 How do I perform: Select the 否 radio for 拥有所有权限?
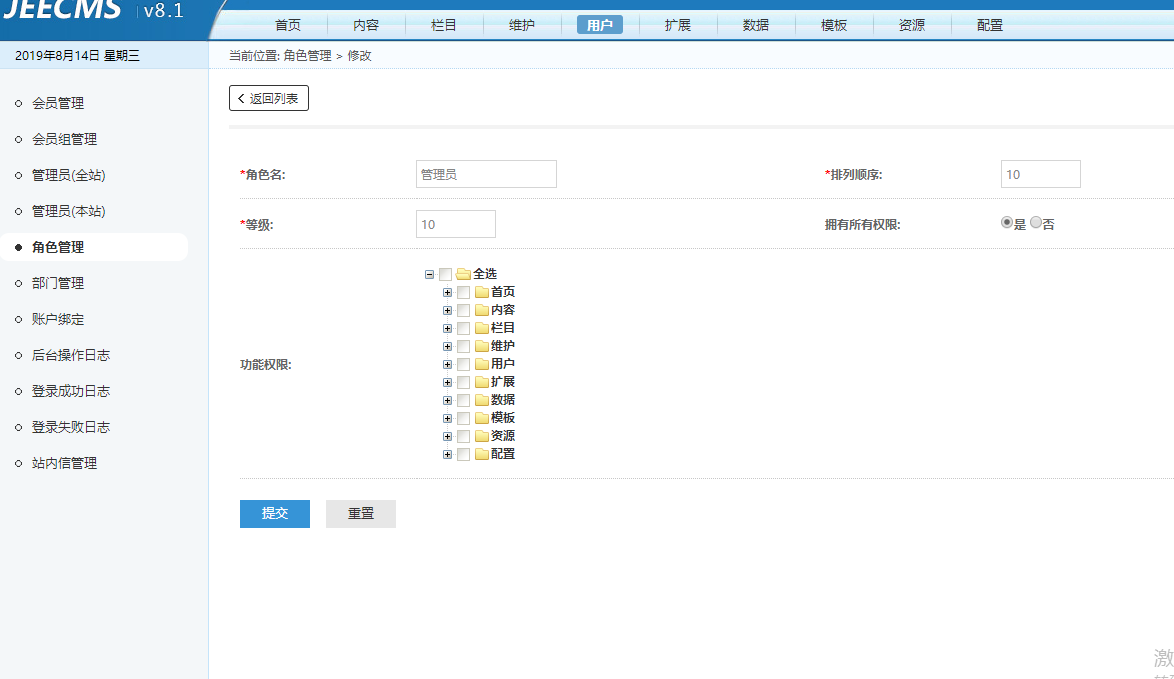1036,223
